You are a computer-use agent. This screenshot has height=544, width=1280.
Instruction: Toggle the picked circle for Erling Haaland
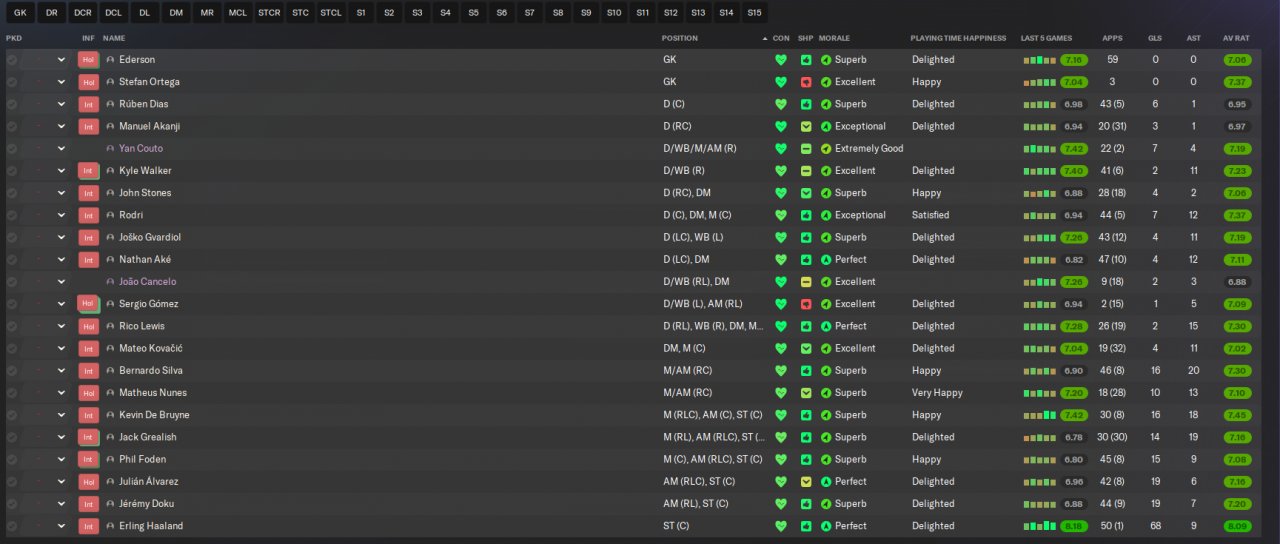pos(12,526)
